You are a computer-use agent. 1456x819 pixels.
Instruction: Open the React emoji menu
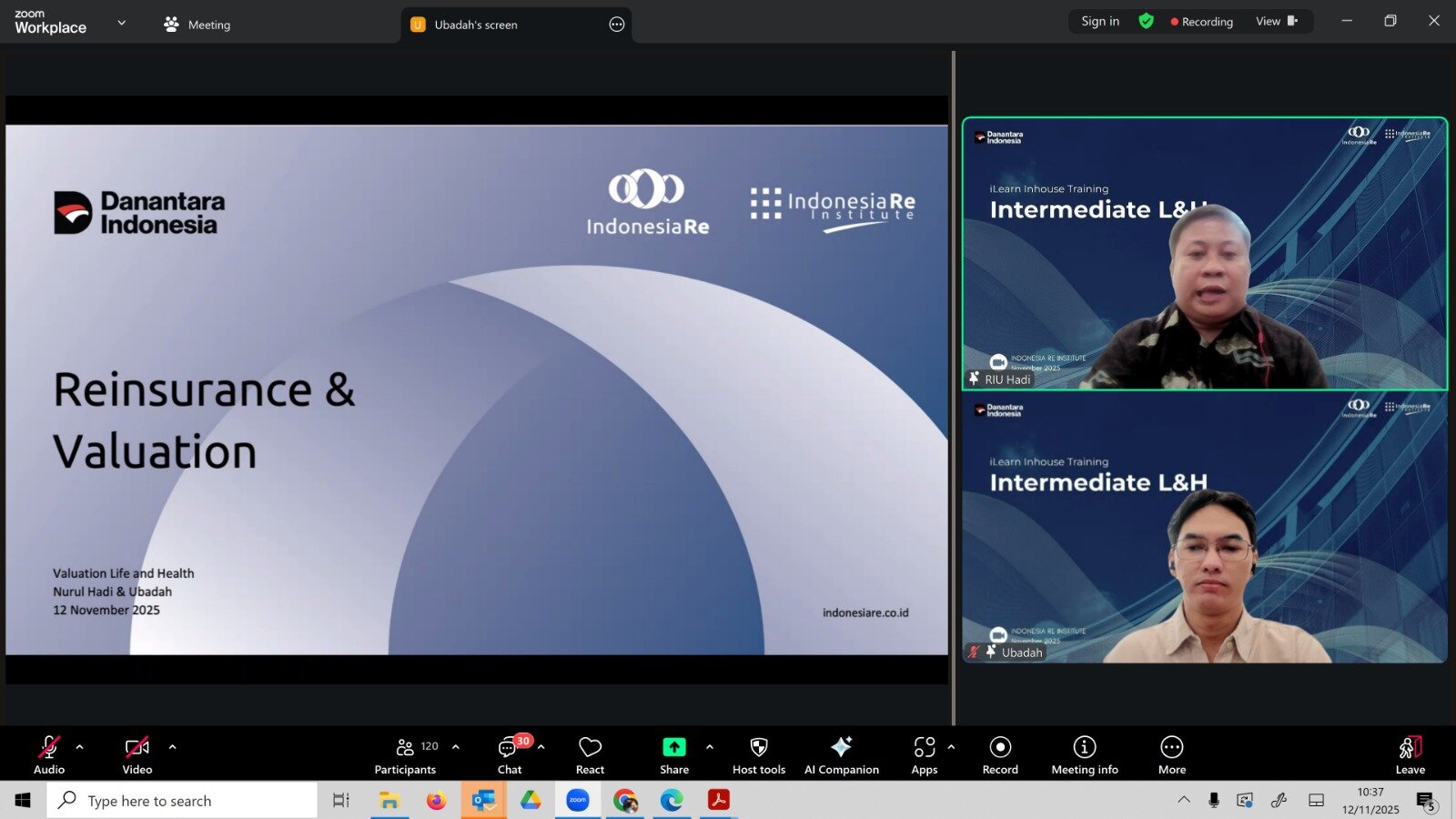coord(590,754)
